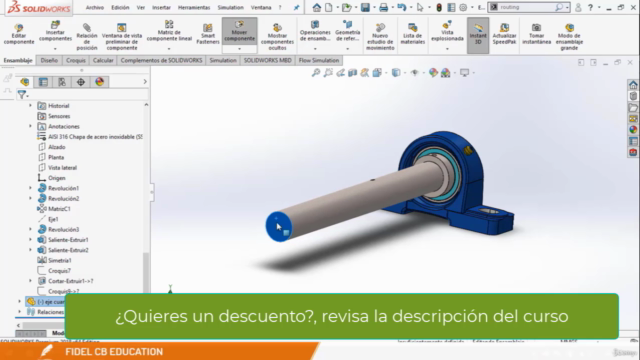Open DimXpertManager crosshair tab
The width and height of the screenshot is (640, 360).
click(81, 82)
